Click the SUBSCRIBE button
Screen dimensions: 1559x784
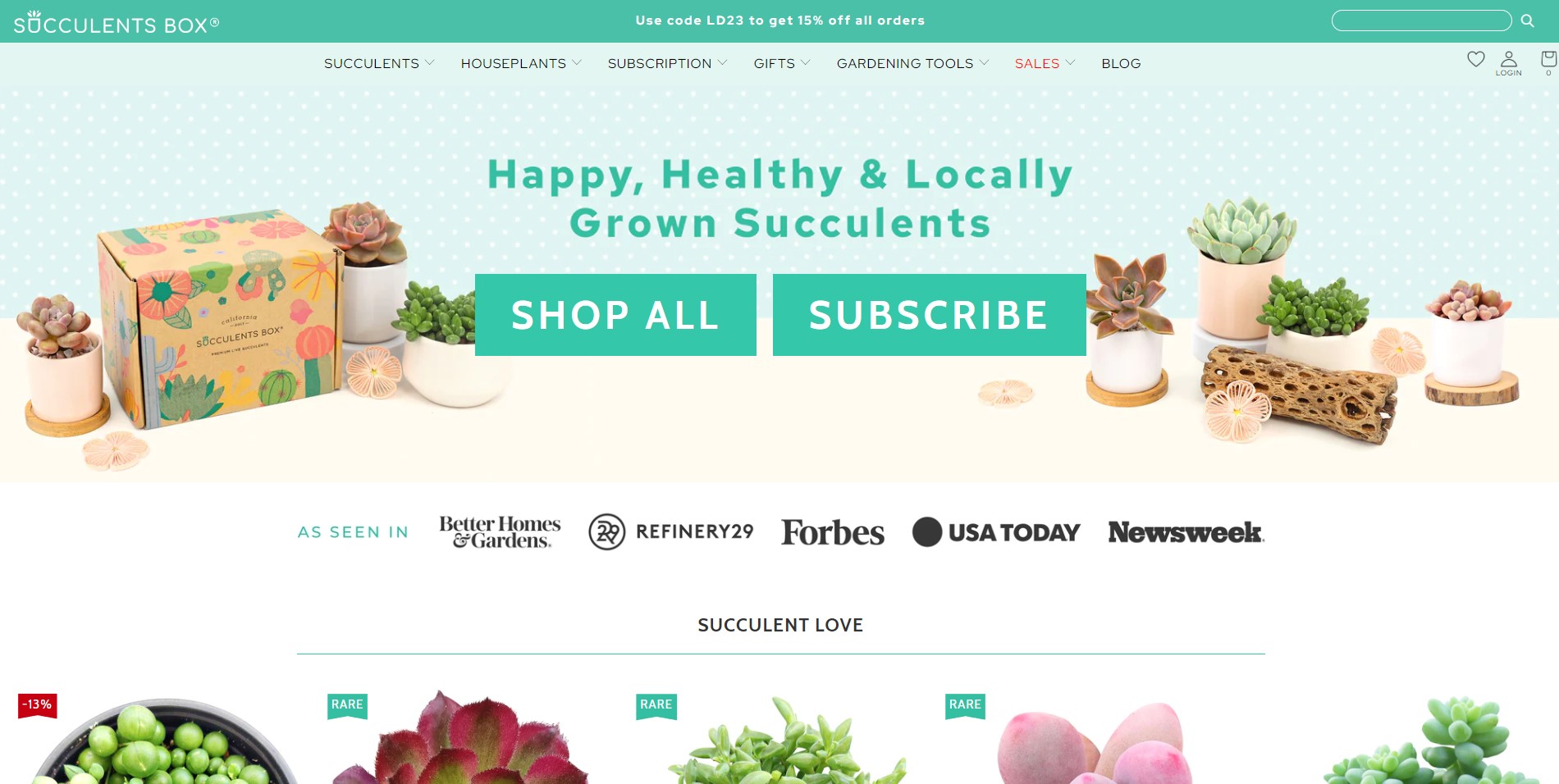pyautogui.click(x=929, y=315)
